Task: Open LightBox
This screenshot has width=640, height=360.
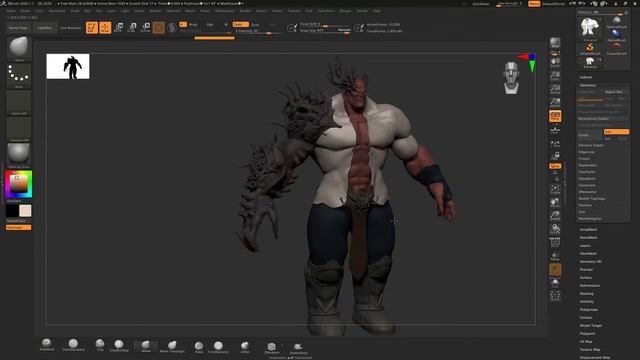Action: [x=44, y=28]
